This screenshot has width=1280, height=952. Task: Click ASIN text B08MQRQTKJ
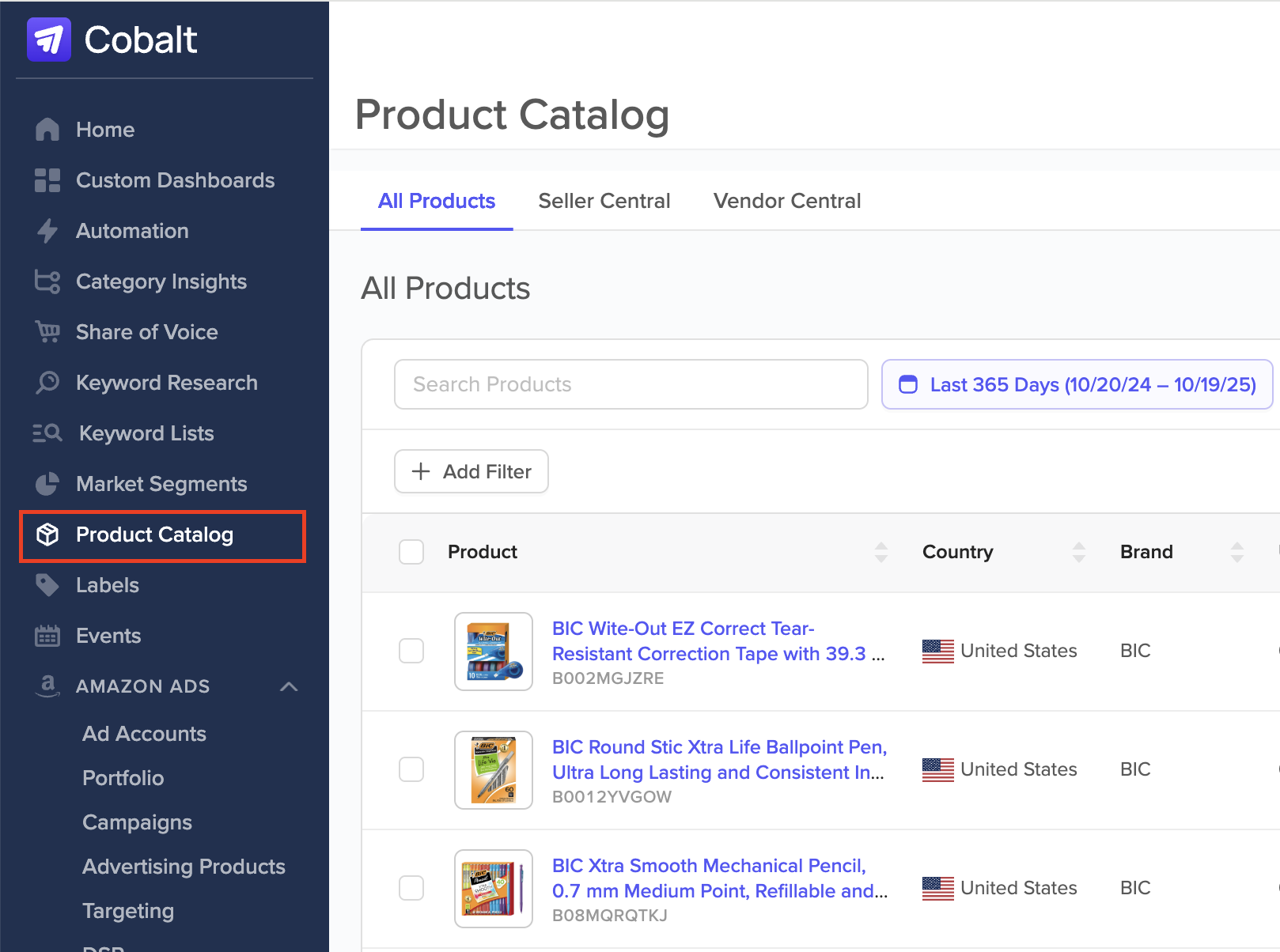point(610,916)
